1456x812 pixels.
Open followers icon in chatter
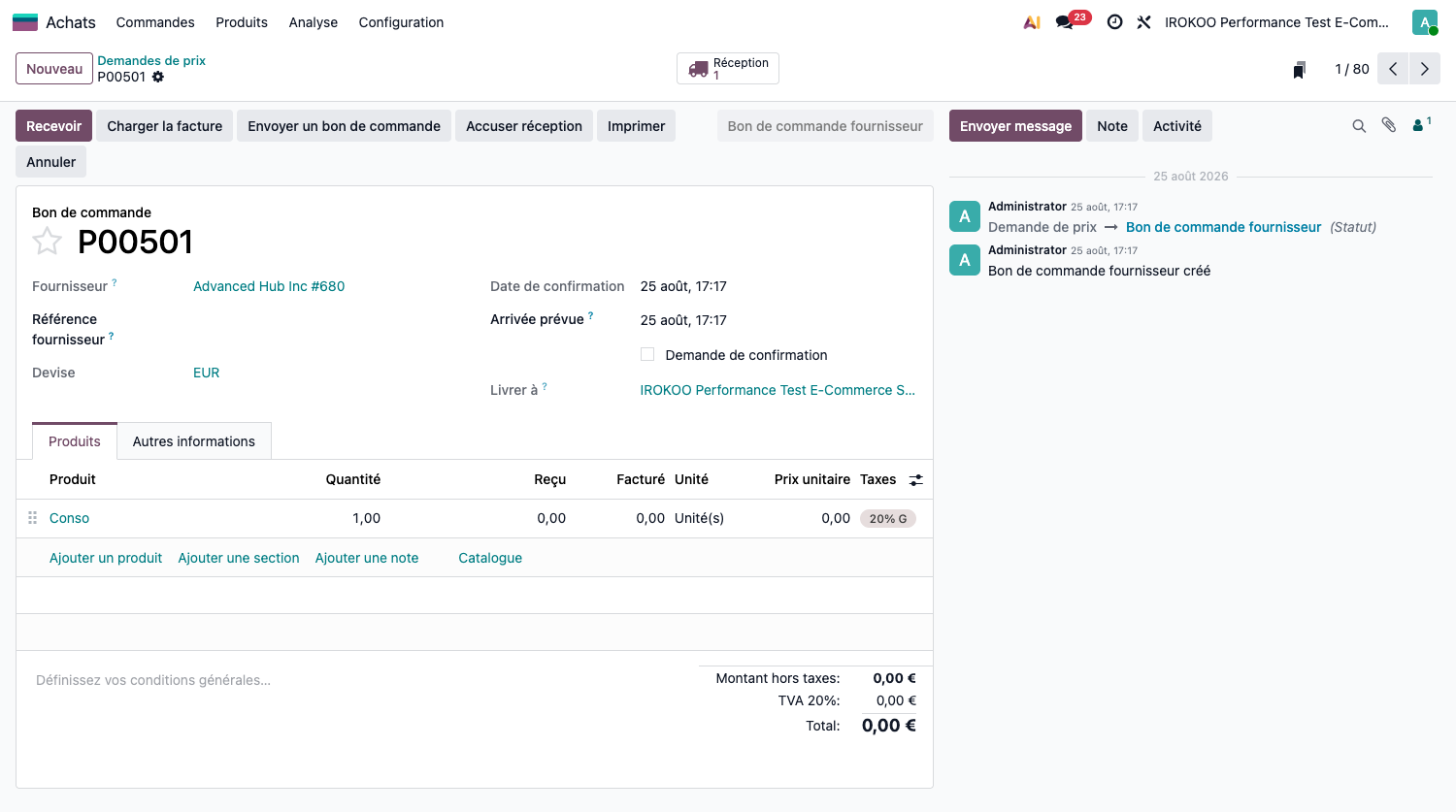click(1421, 125)
